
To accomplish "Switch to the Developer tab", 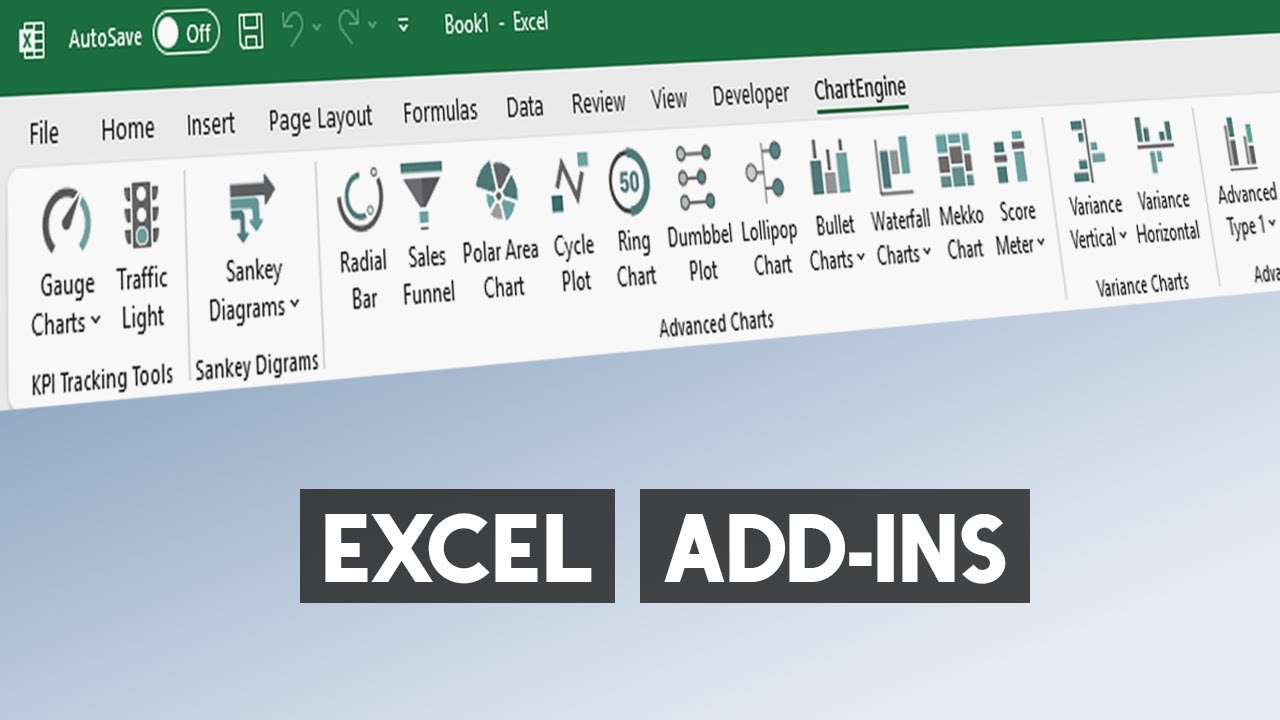I will tap(750, 95).
